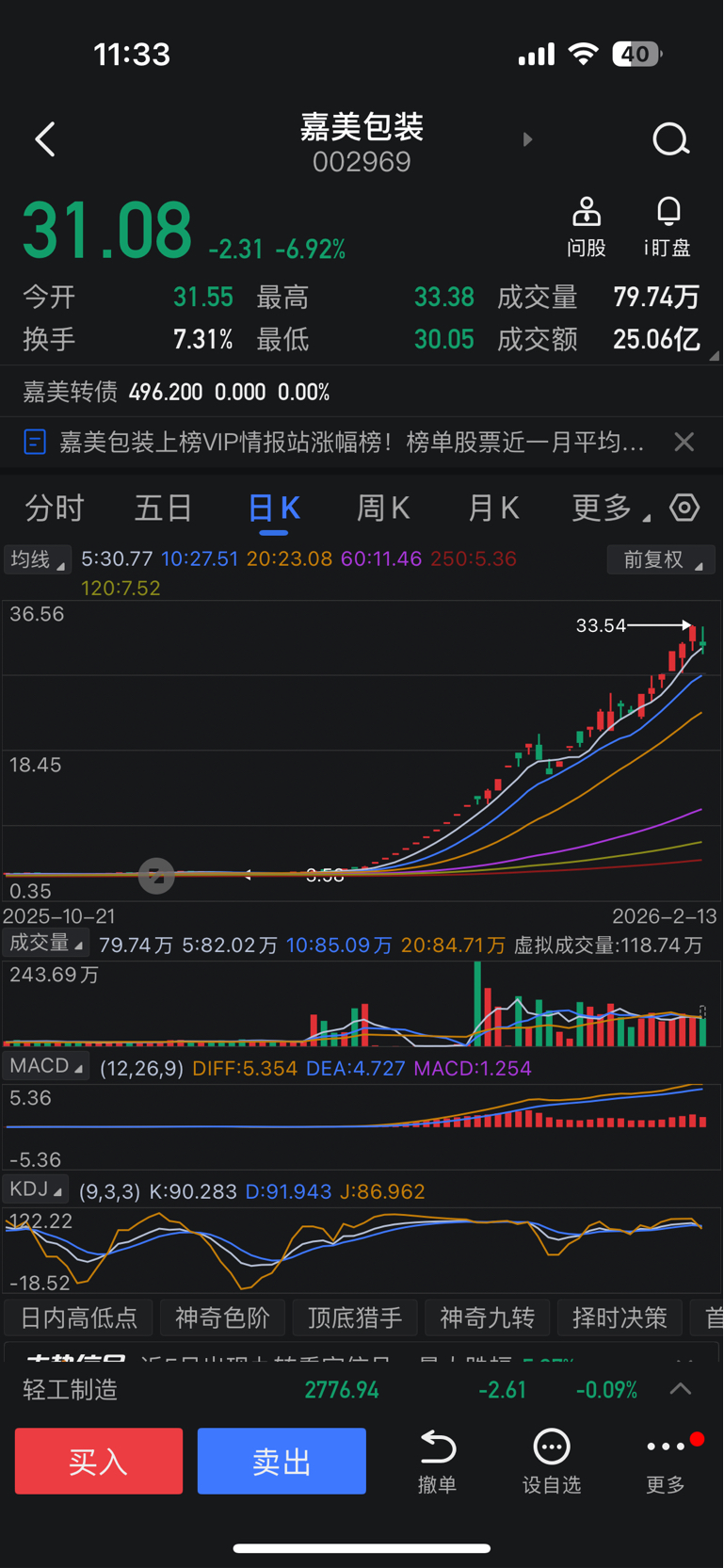
Task: Tap the MA5 value 5:30.77
Action: pyautogui.click(x=117, y=558)
